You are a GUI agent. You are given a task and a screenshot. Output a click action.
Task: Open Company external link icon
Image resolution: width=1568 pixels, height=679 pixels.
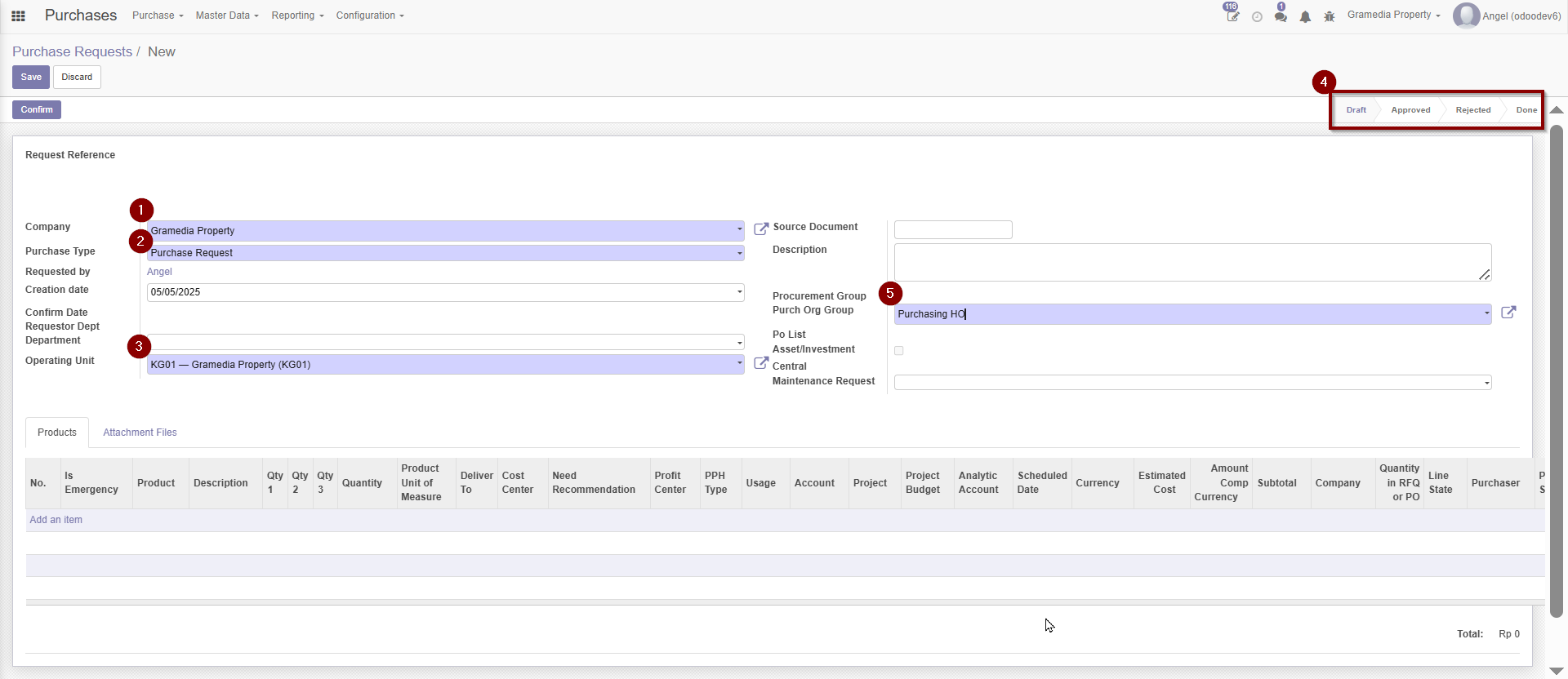[x=761, y=229]
